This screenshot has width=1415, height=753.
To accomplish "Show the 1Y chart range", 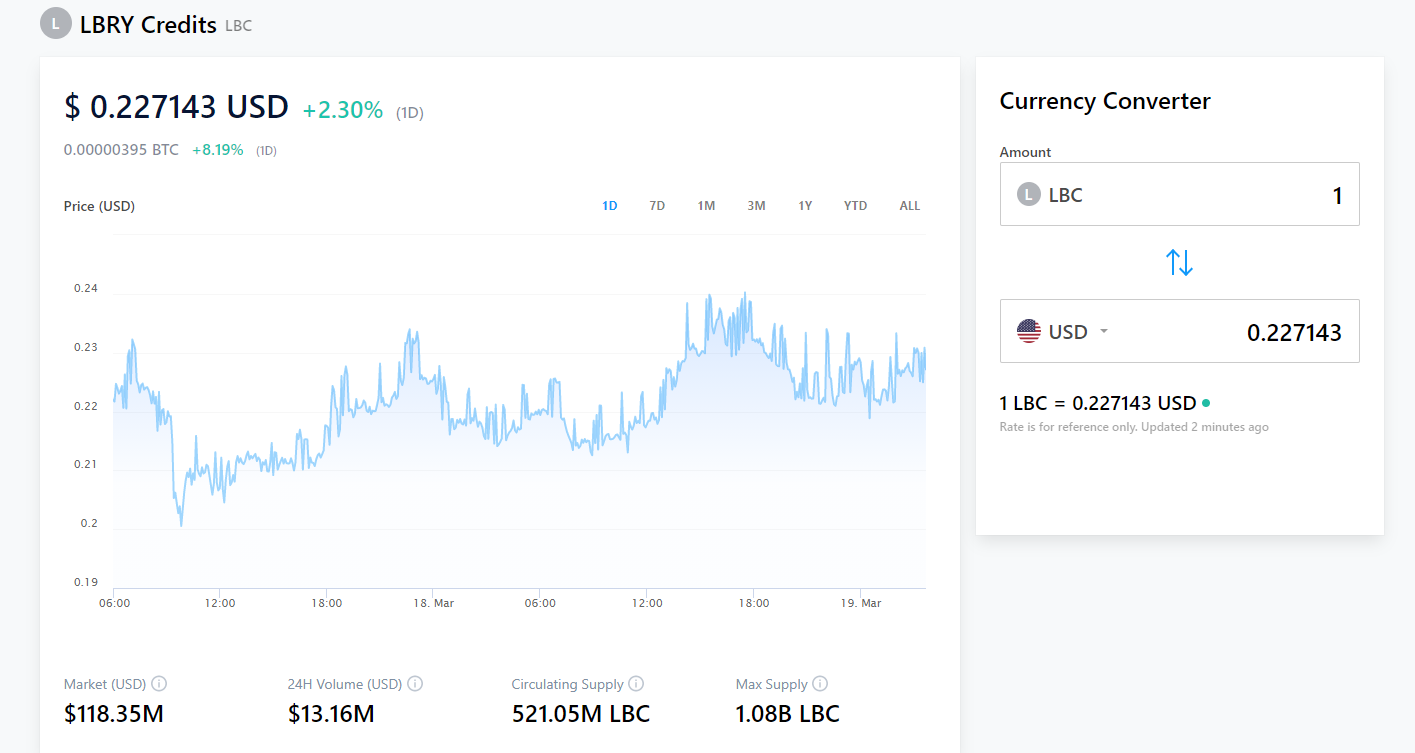I will pos(805,206).
